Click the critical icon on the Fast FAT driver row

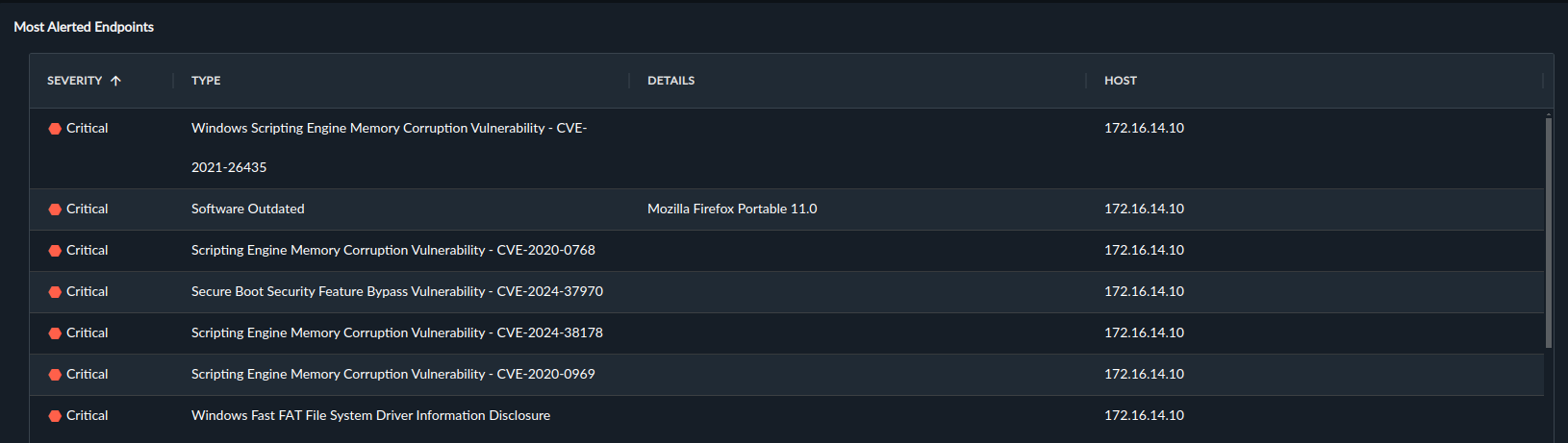55,416
